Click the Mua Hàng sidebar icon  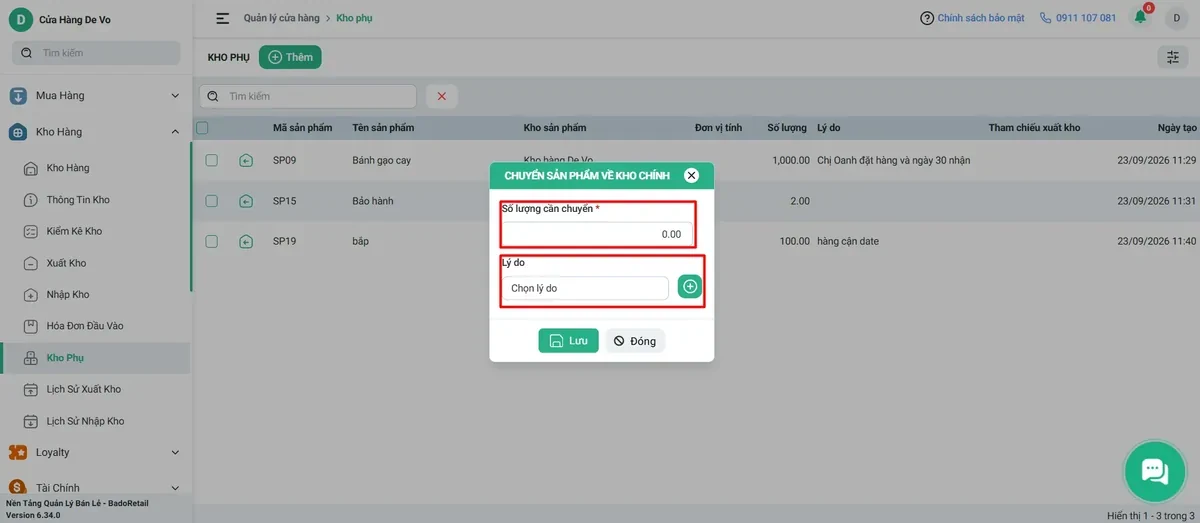[18, 96]
